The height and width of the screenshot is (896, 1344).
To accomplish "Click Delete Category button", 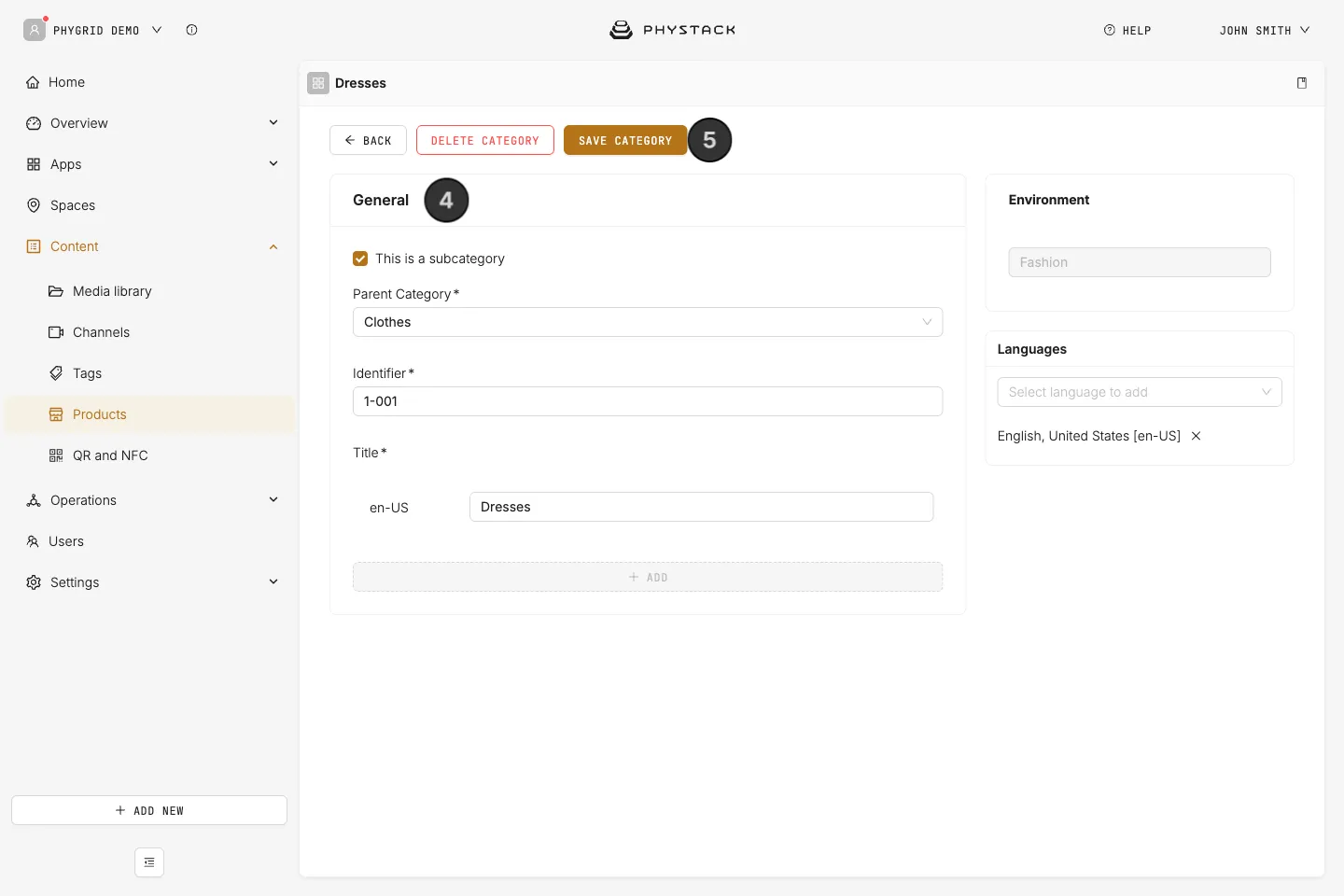I will pyautogui.click(x=485, y=140).
